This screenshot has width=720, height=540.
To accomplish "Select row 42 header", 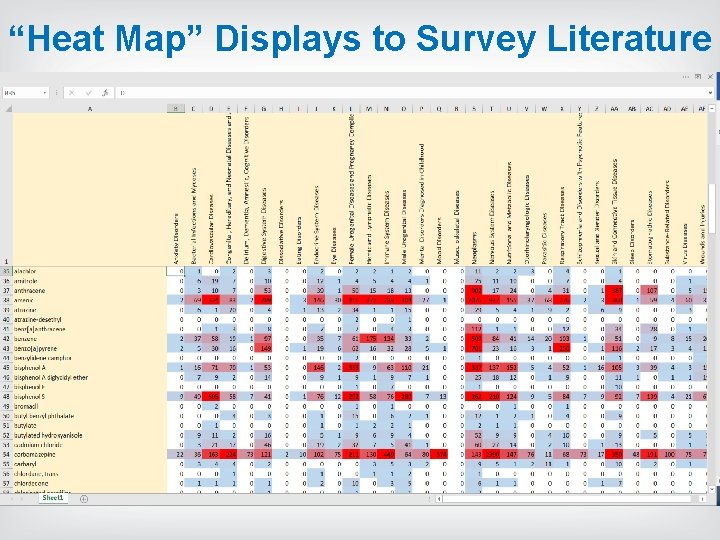I will 6,339.
